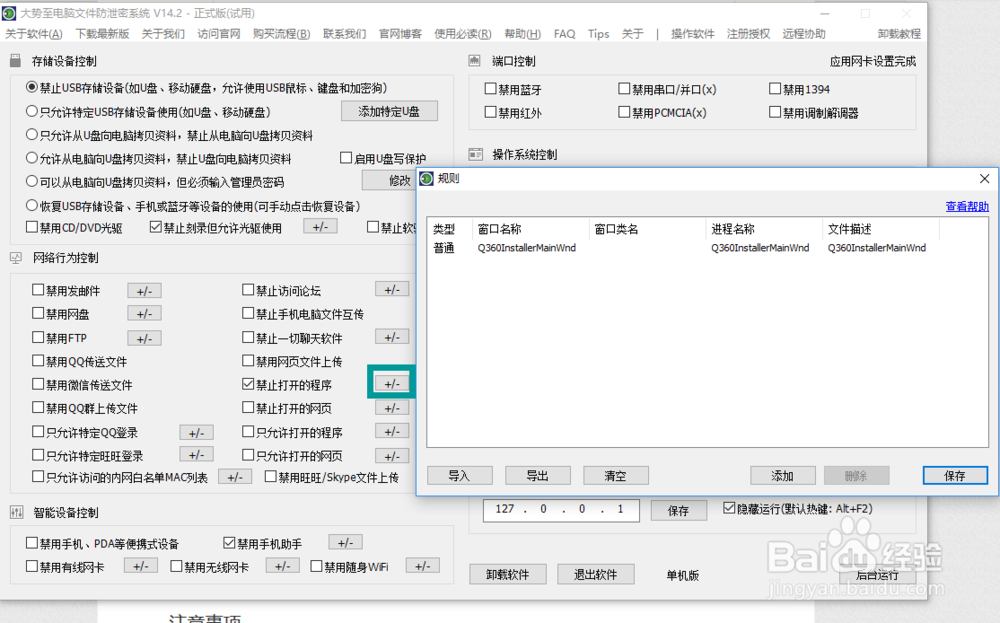The image size is (1000, 623).
Task: Click the +/- icon next to 禁用FTP
Action: (x=144, y=337)
